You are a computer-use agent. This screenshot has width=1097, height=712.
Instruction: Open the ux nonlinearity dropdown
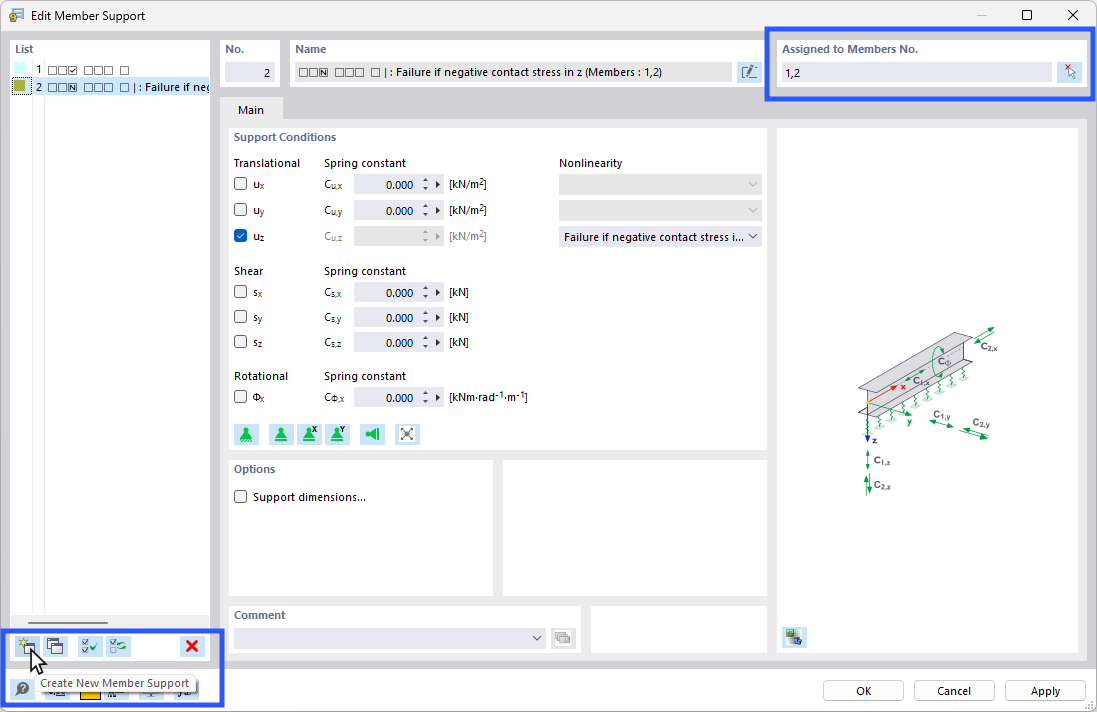point(753,184)
